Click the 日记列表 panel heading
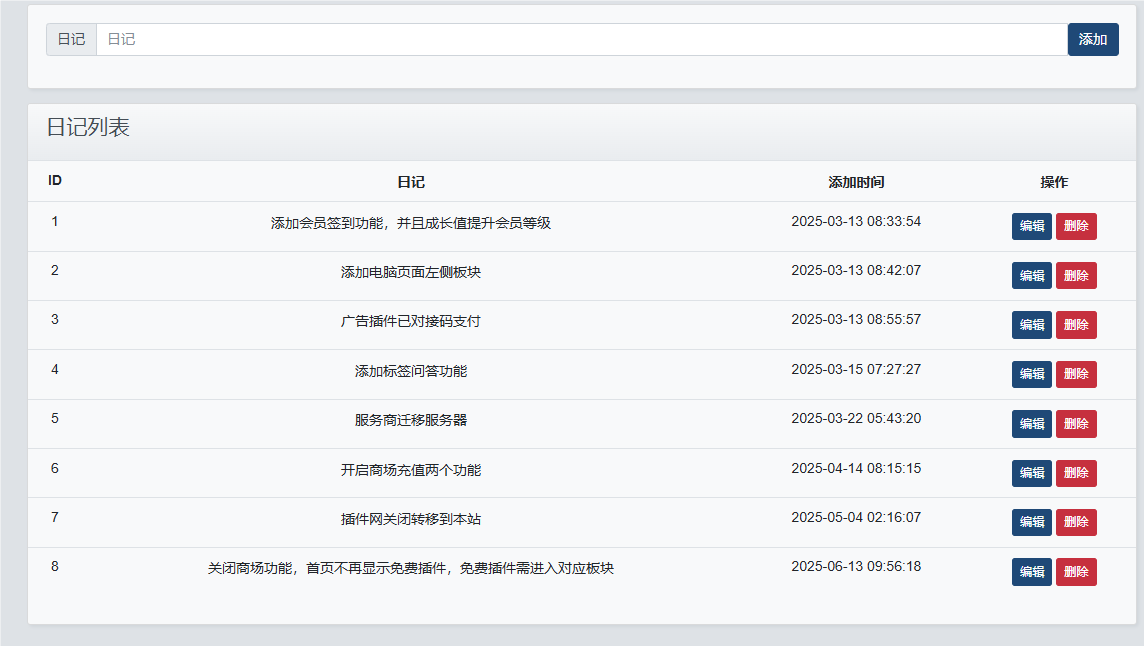This screenshot has width=1144, height=646. pos(88,128)
